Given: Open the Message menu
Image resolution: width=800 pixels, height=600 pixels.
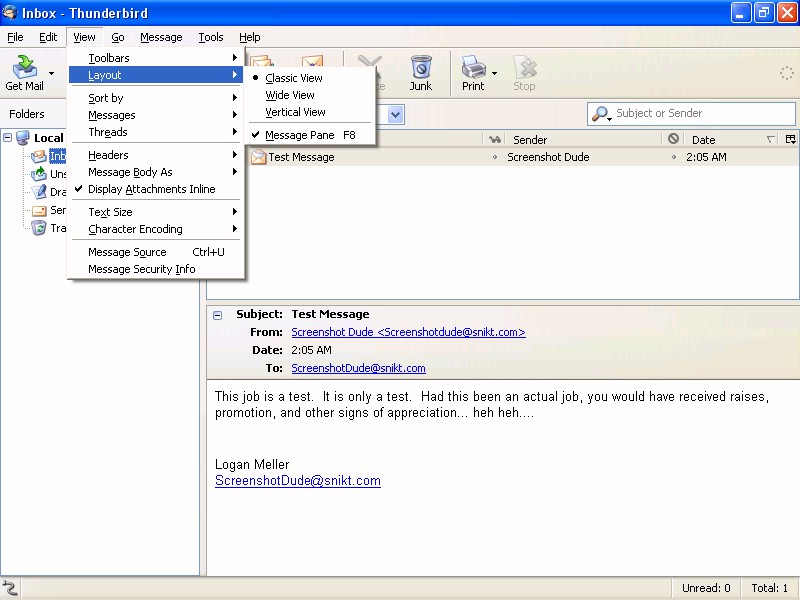Looking at the screenshot, I should click(161, 37).
